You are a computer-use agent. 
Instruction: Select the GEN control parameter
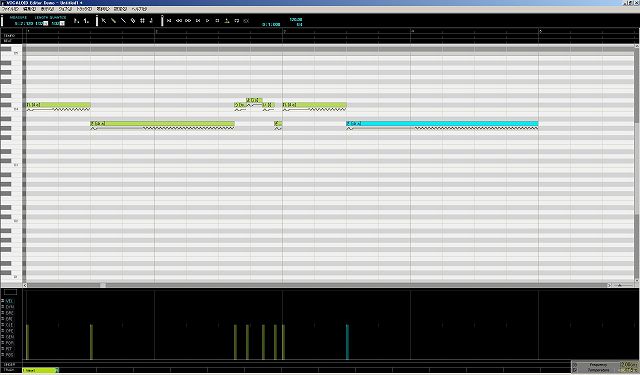(9, 337)
